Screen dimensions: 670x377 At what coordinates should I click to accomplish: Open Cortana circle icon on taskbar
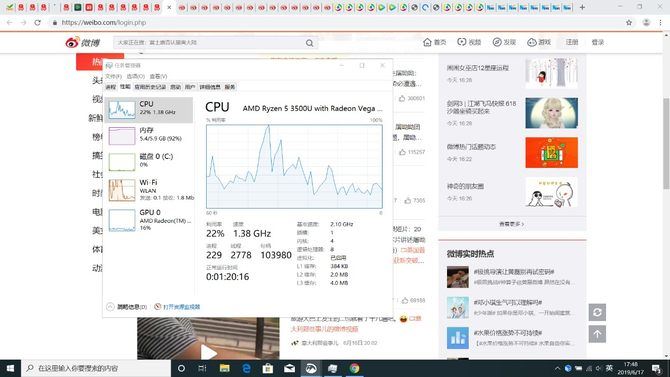click(181, 368)
